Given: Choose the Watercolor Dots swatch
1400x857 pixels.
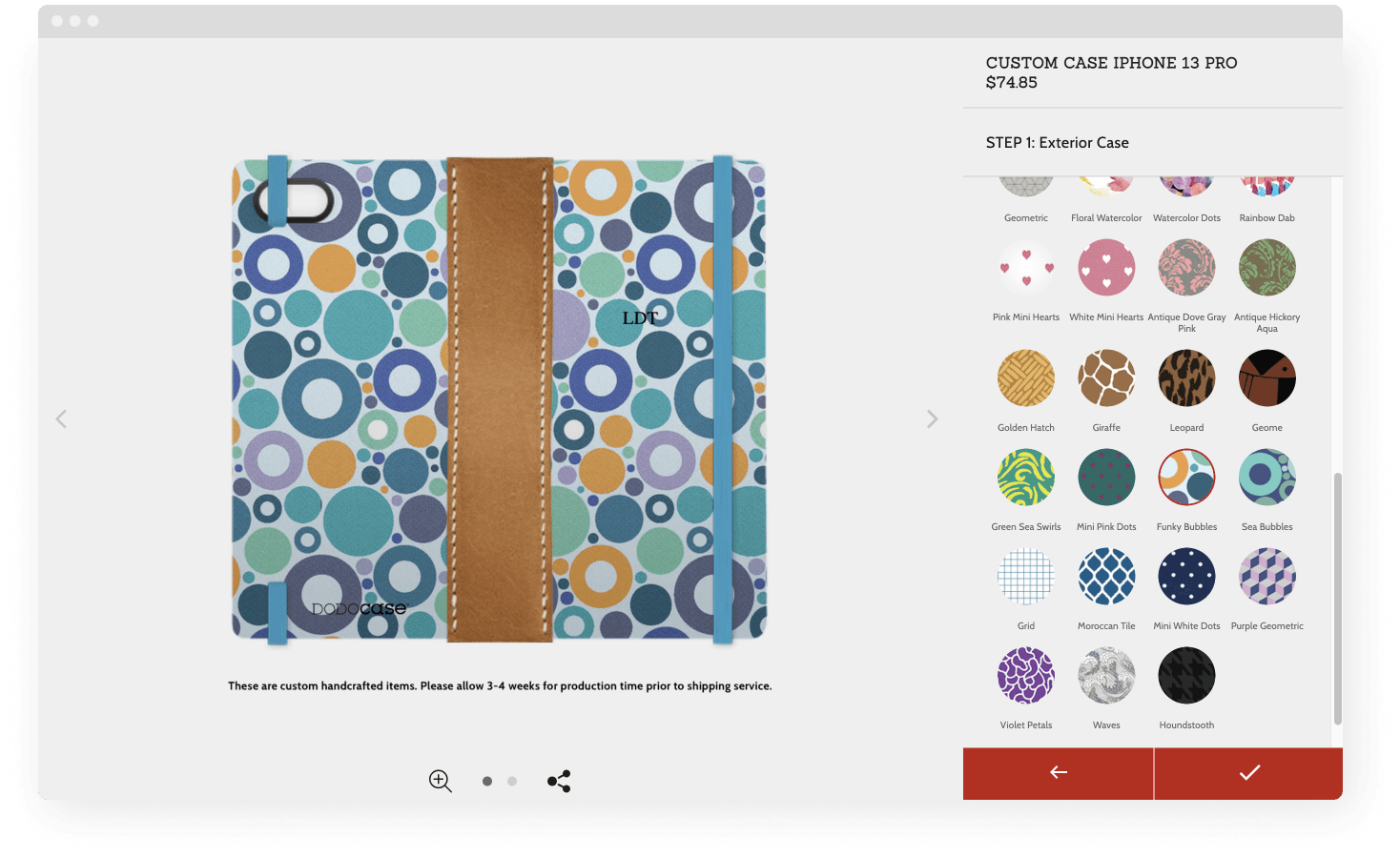Looking at the screenshot, I should (x=1186, y=187).
